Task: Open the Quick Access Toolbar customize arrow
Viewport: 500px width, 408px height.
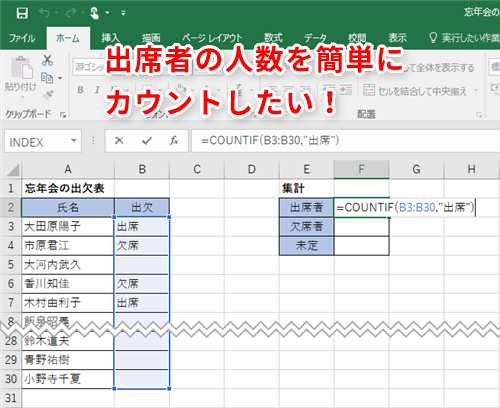Action: [x=123, y=13]
